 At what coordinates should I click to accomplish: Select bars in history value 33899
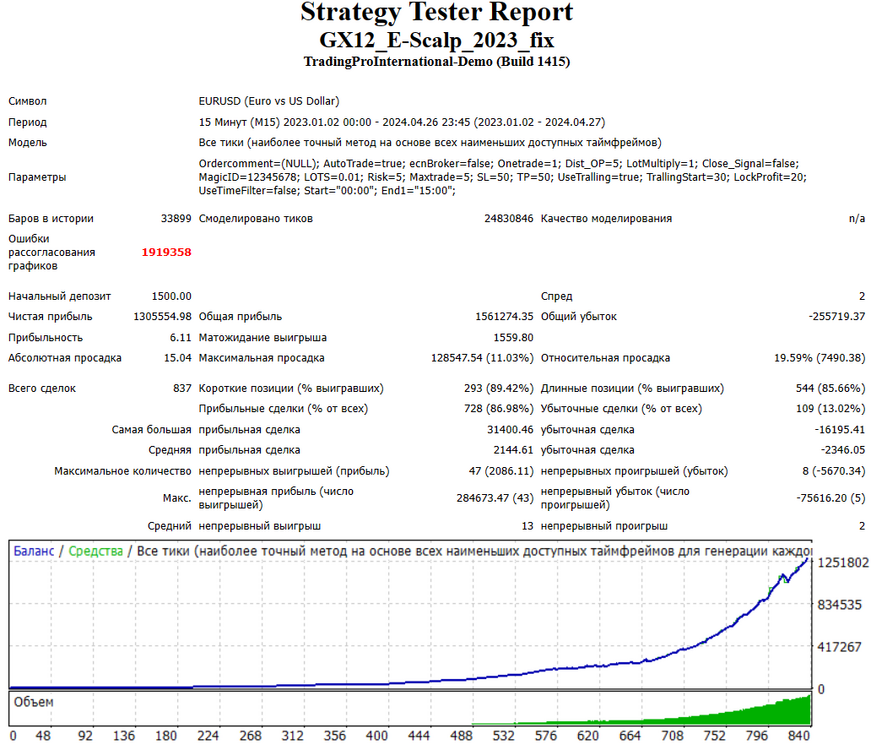coord(176,218)
